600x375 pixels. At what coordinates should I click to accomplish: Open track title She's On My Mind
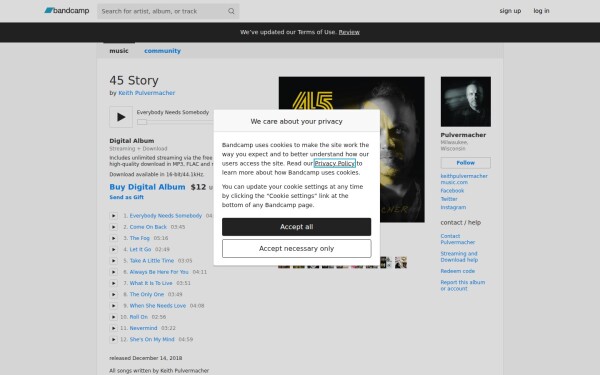click(152, 339)
